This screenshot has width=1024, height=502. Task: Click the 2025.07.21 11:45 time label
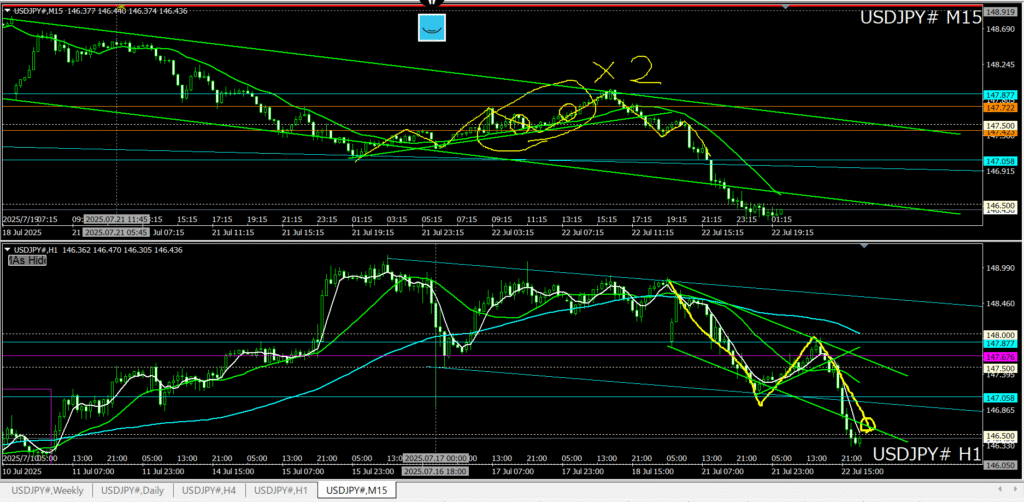(x=116, y=218)
